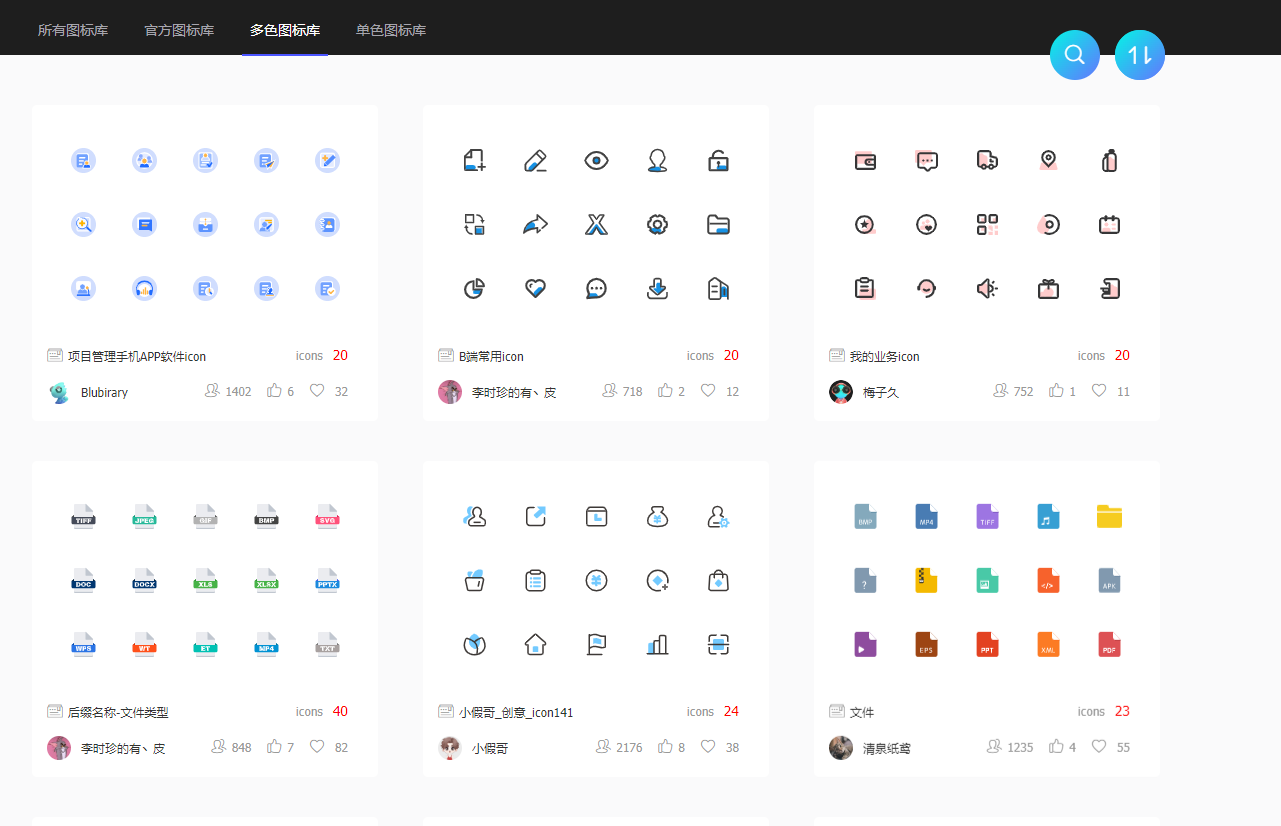
Task: Click the round search button
Action: (1075, 54)
